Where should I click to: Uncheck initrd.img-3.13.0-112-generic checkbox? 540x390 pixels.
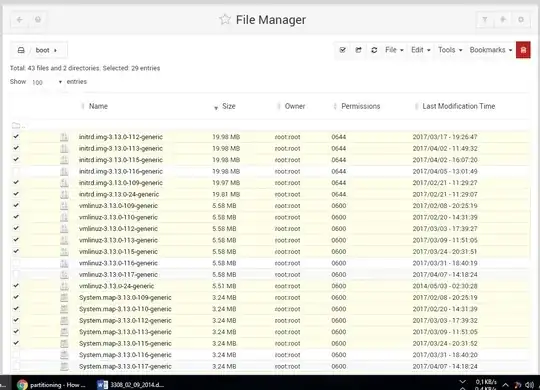tap(16, 136)
